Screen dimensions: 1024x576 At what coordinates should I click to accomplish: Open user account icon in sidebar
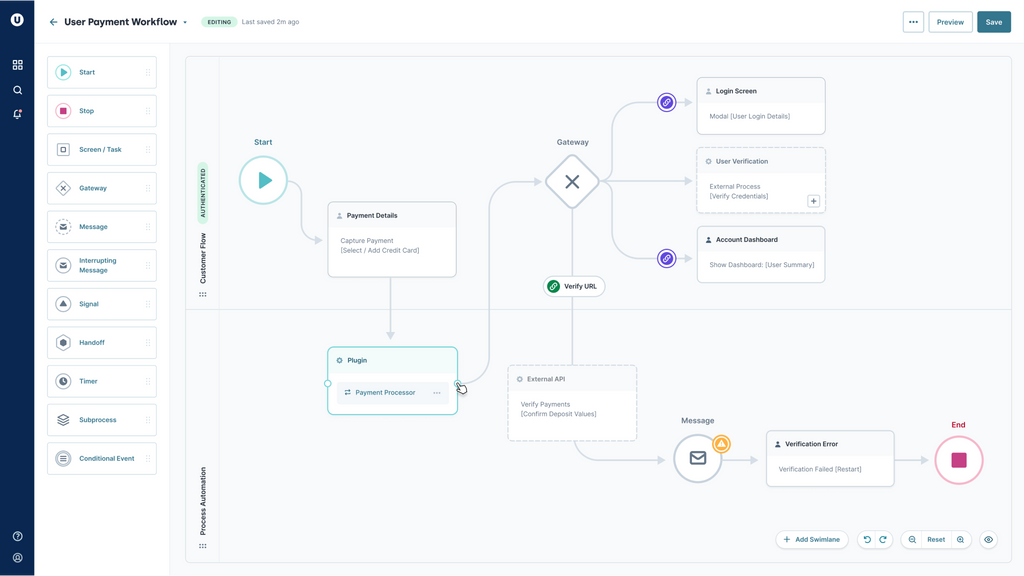pyautogui.click(x=17, y=558)
